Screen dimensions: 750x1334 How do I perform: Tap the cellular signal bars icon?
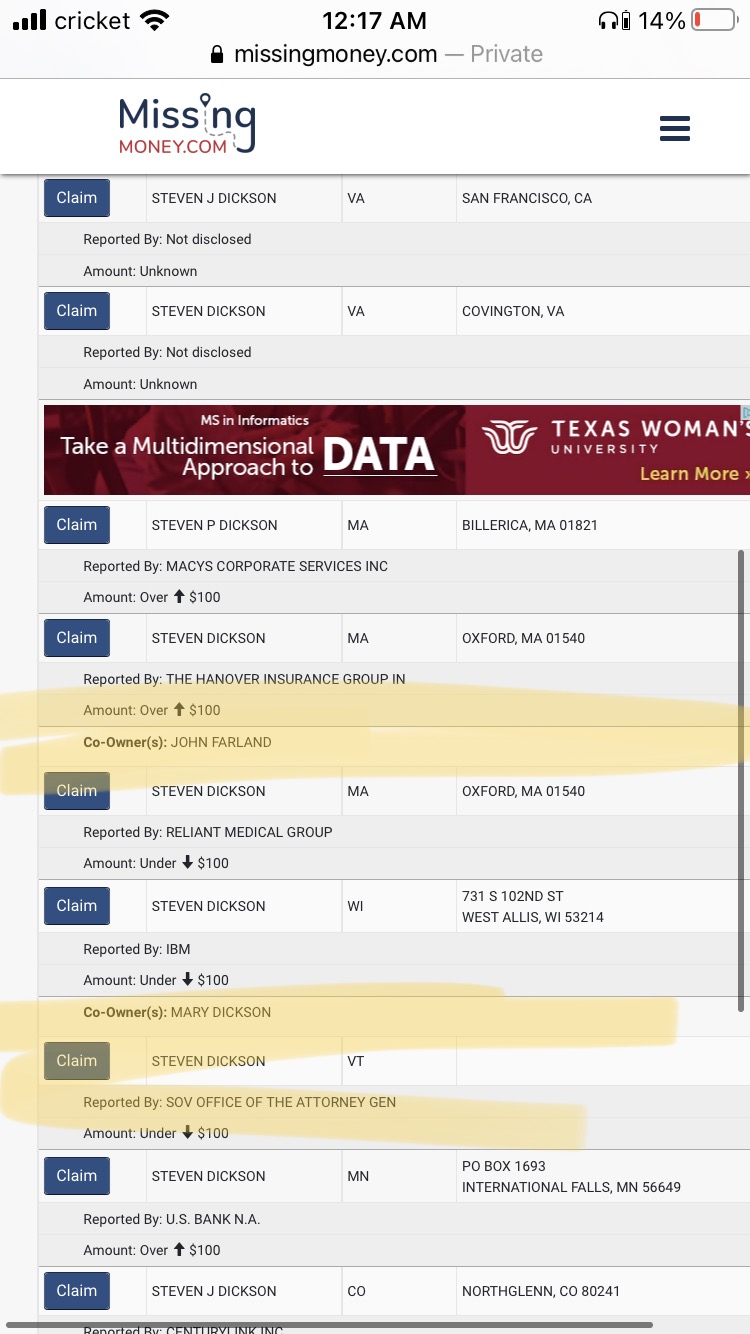pos(29,20)
